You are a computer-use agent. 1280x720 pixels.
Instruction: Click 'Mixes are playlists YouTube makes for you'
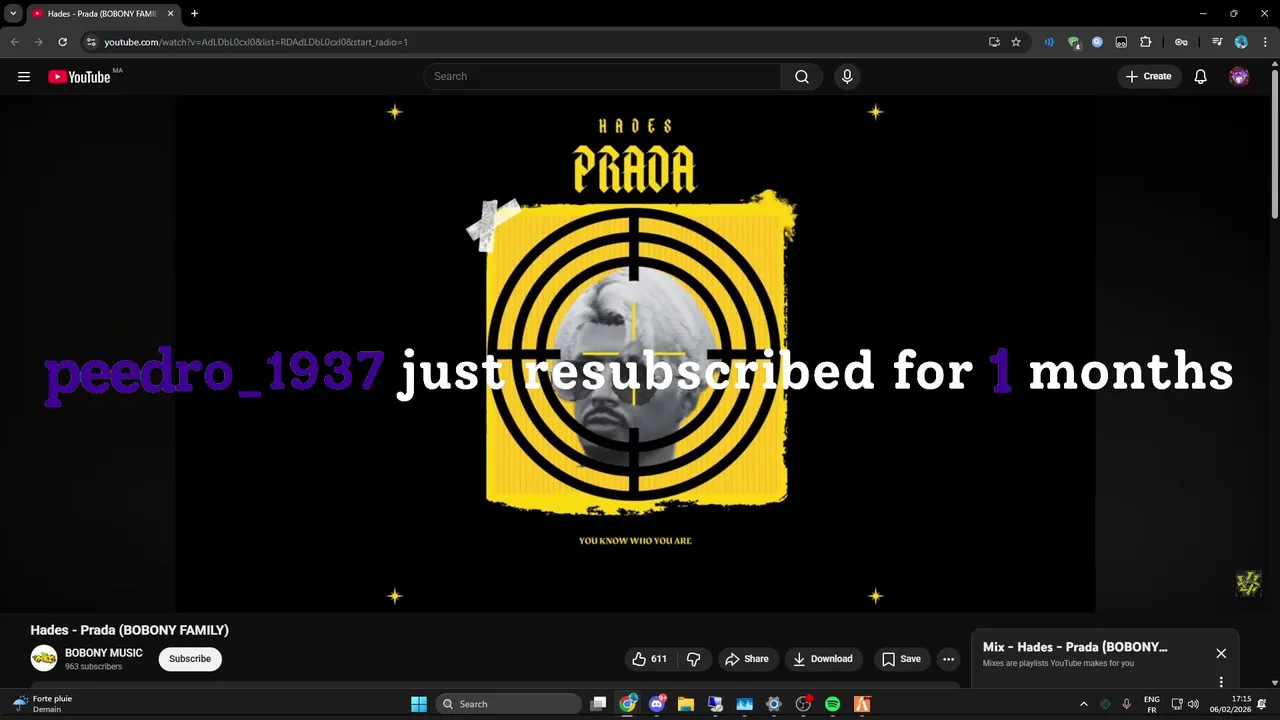coord(1058,663)
